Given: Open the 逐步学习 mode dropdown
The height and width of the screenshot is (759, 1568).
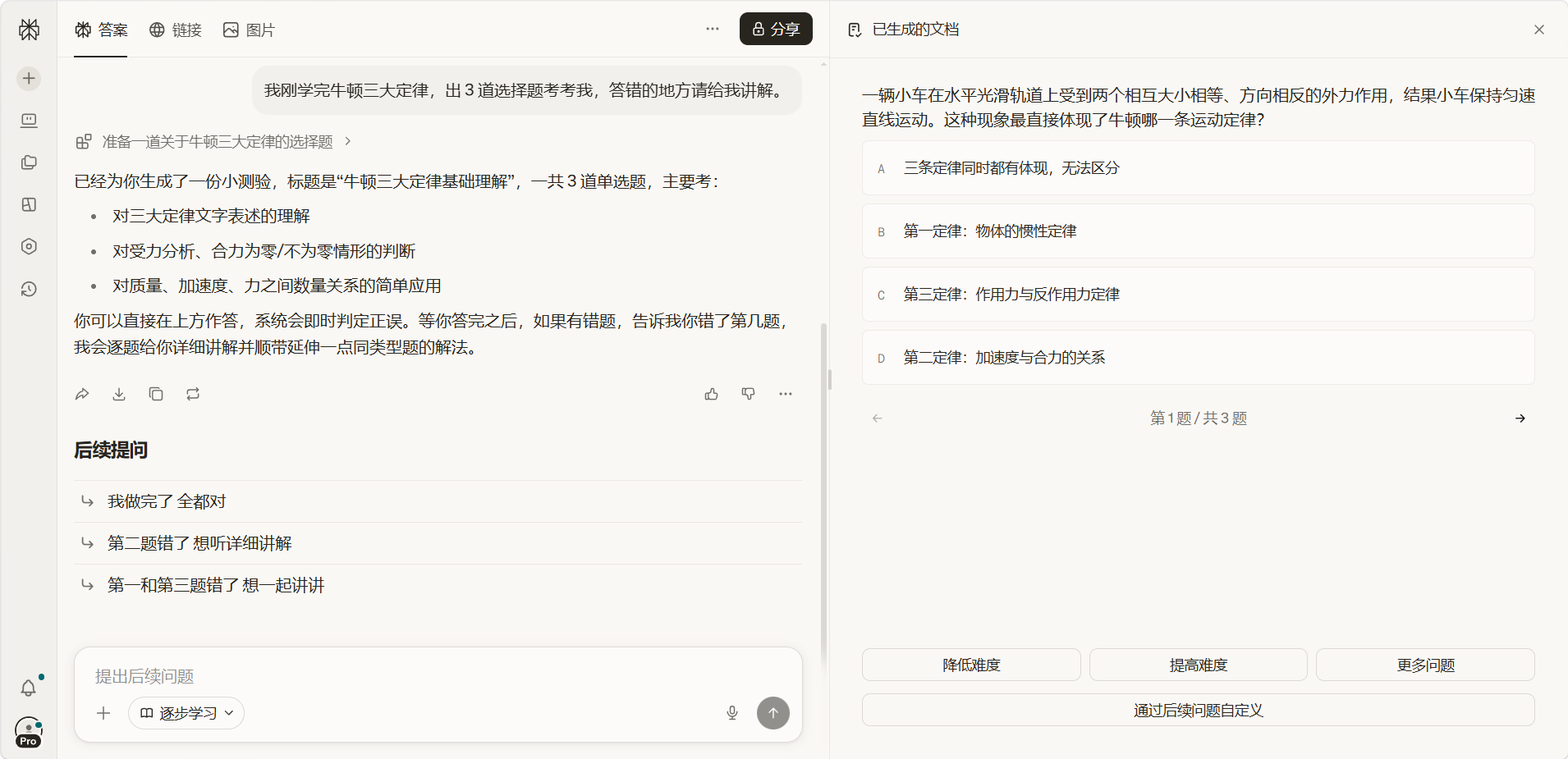Looking at the screenshot, I should coord(186,713).
